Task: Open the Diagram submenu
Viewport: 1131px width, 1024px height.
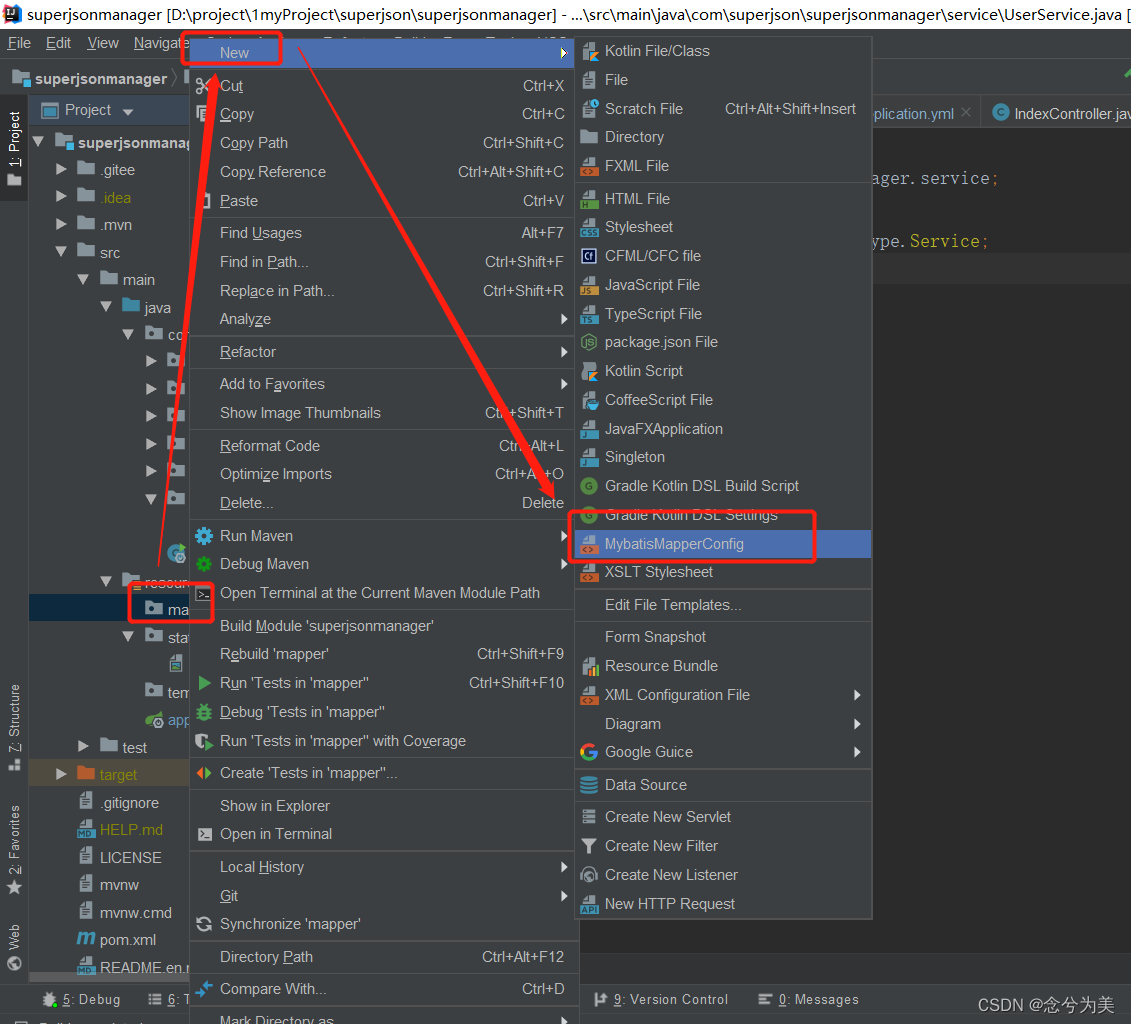Action: click(x=723, y=724)
